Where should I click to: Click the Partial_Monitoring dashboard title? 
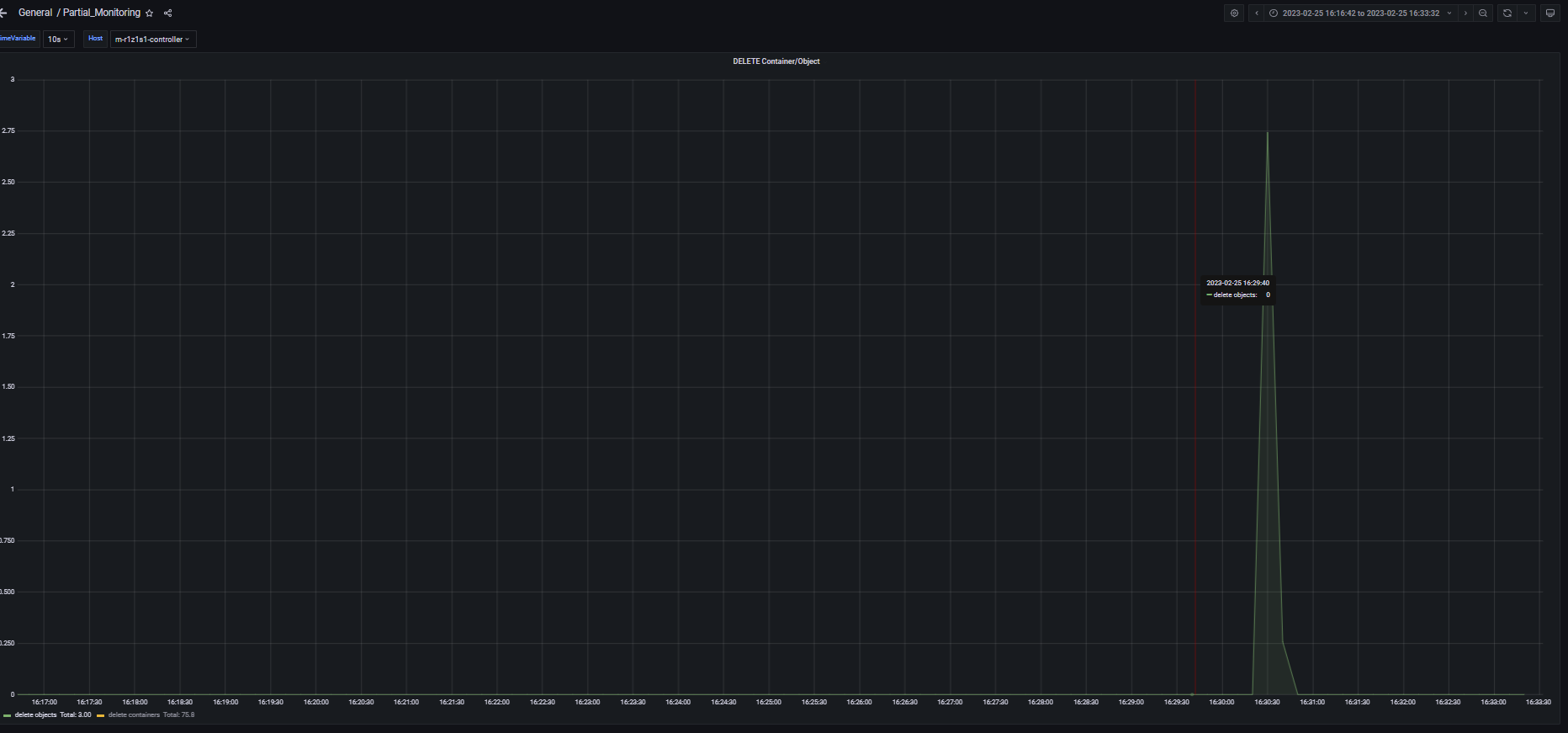[102, 13]
